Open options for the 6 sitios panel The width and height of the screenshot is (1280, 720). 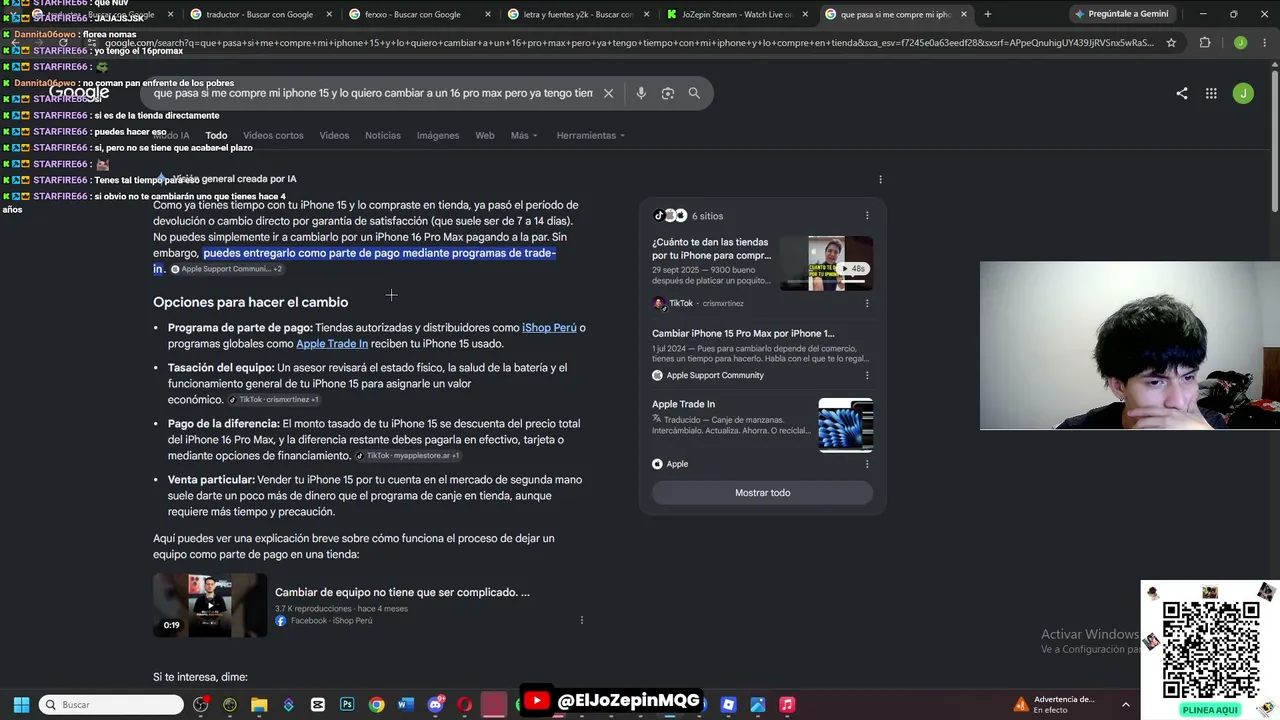point(867,216)
